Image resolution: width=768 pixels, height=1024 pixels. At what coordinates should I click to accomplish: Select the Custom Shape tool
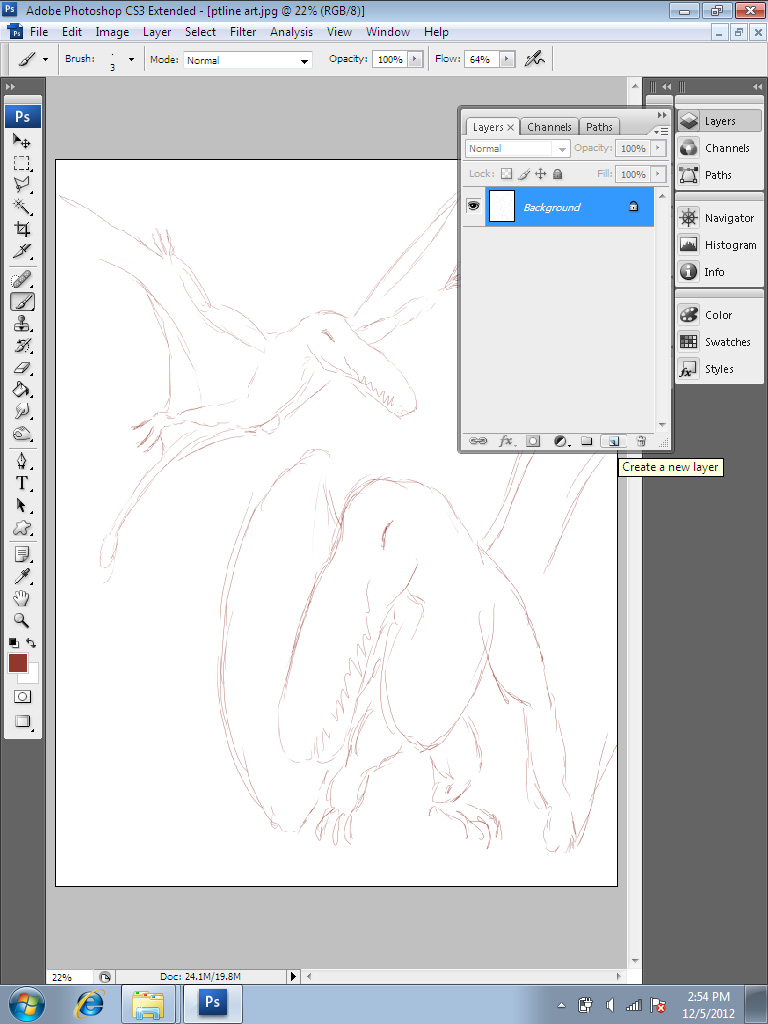(x=22, y=528)
